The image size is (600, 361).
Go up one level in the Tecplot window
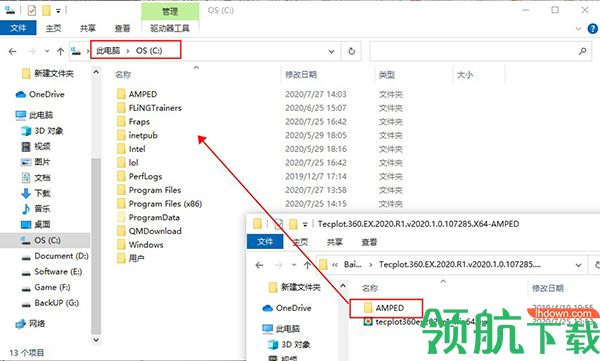[x=307, y=265]
